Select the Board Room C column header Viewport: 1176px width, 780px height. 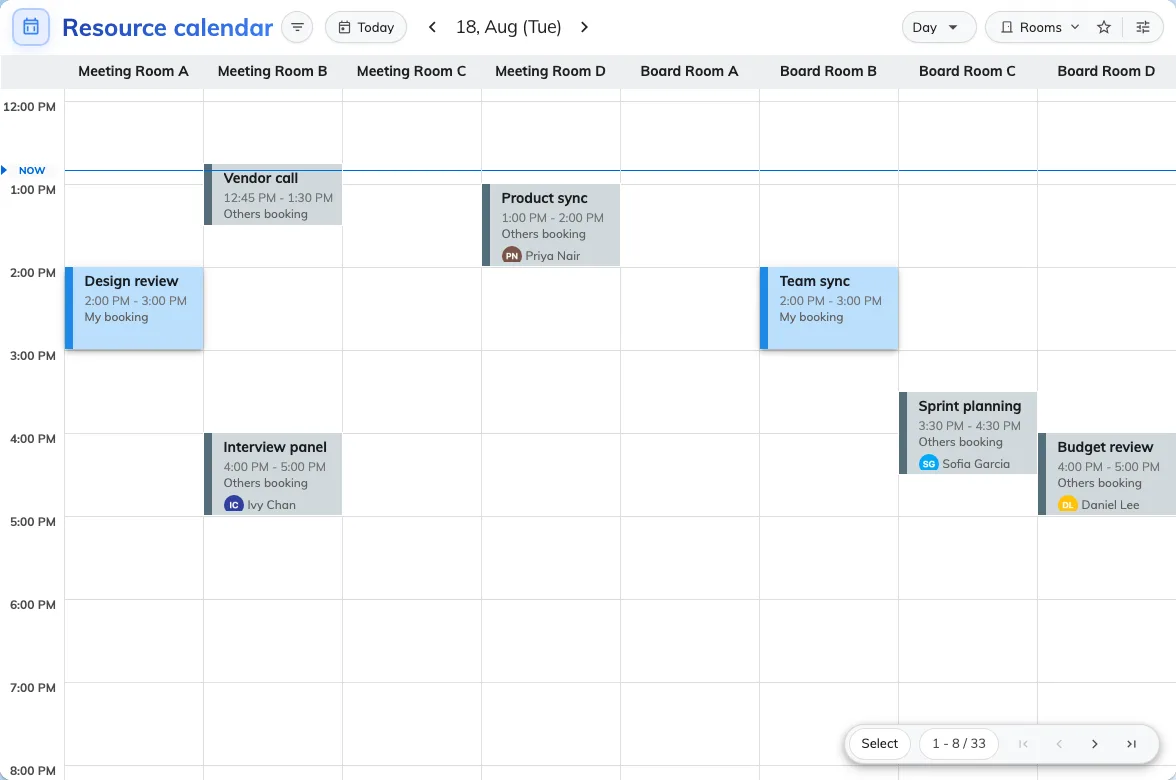click(x=968, y=71)
